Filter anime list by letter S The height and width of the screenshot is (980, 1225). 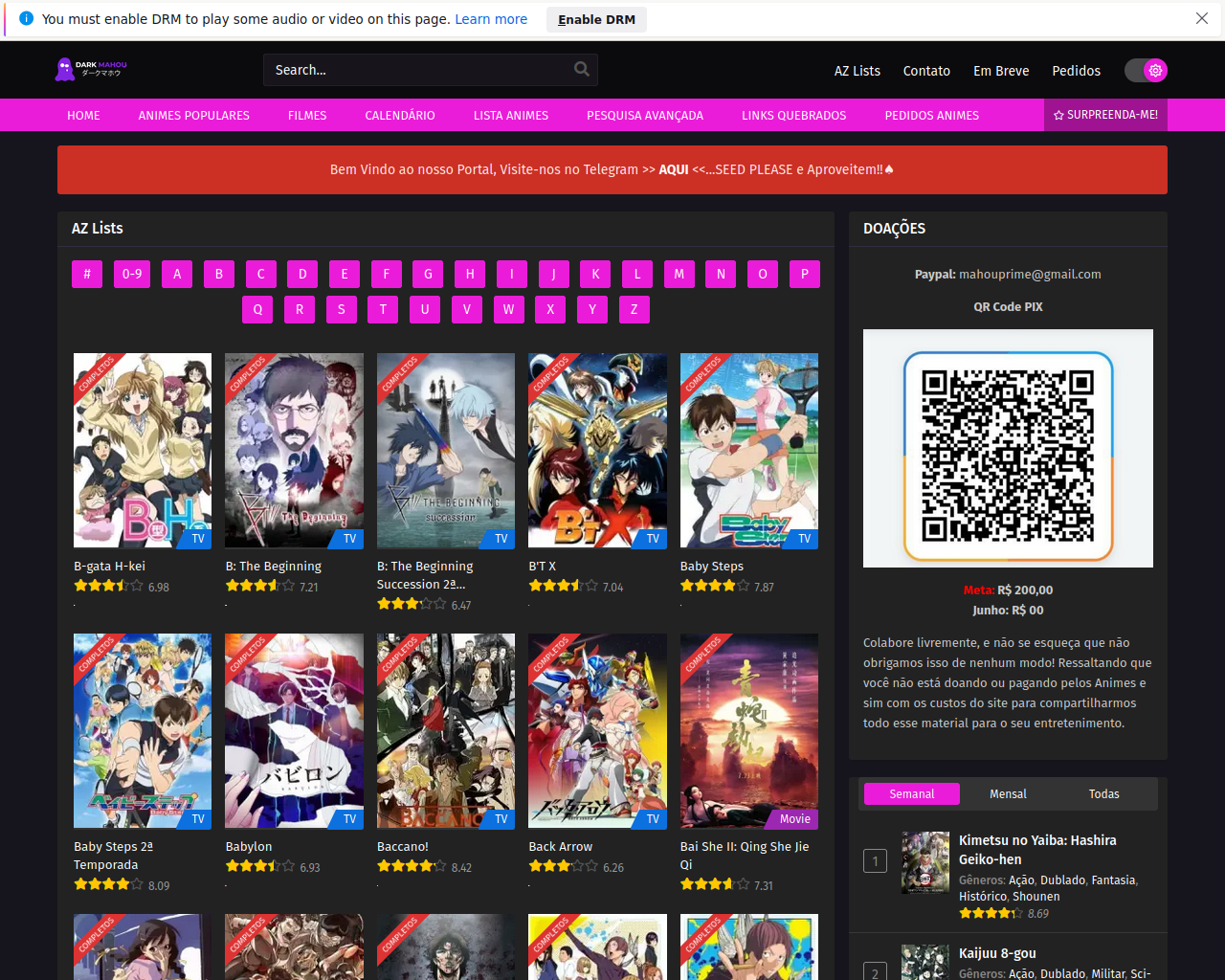(x=342, y=309)
